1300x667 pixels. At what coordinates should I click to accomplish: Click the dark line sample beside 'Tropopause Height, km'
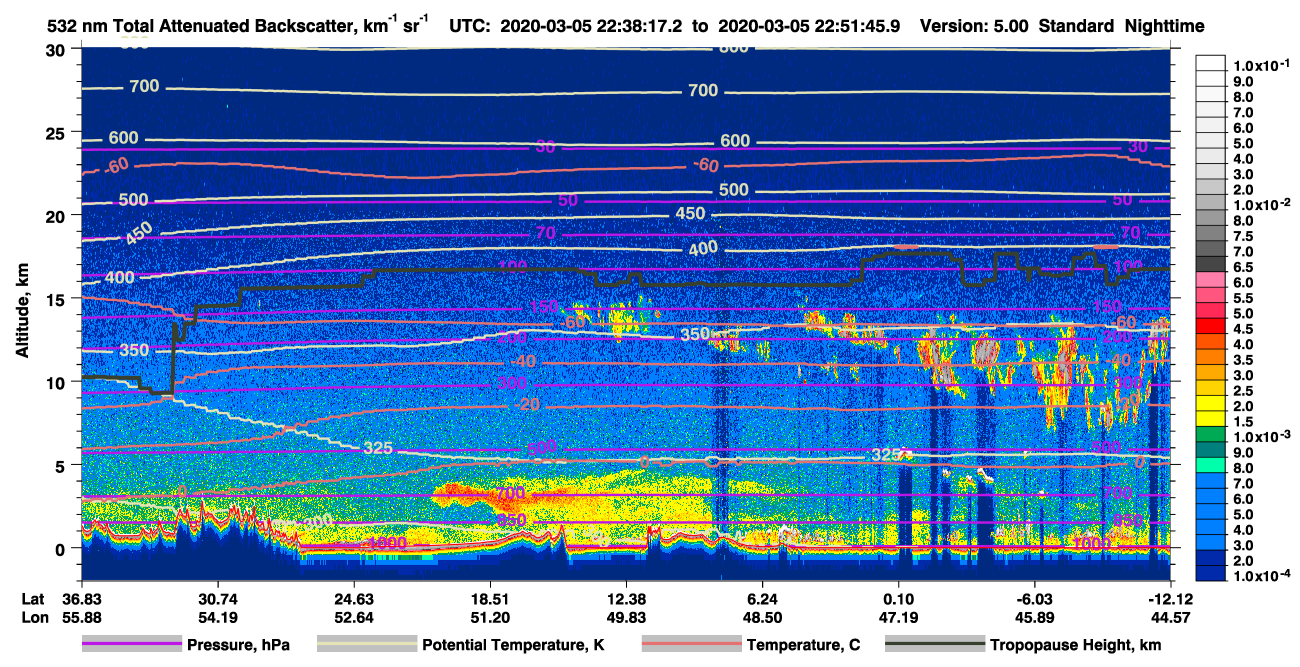pyautogui.click(x=935, y=645)
